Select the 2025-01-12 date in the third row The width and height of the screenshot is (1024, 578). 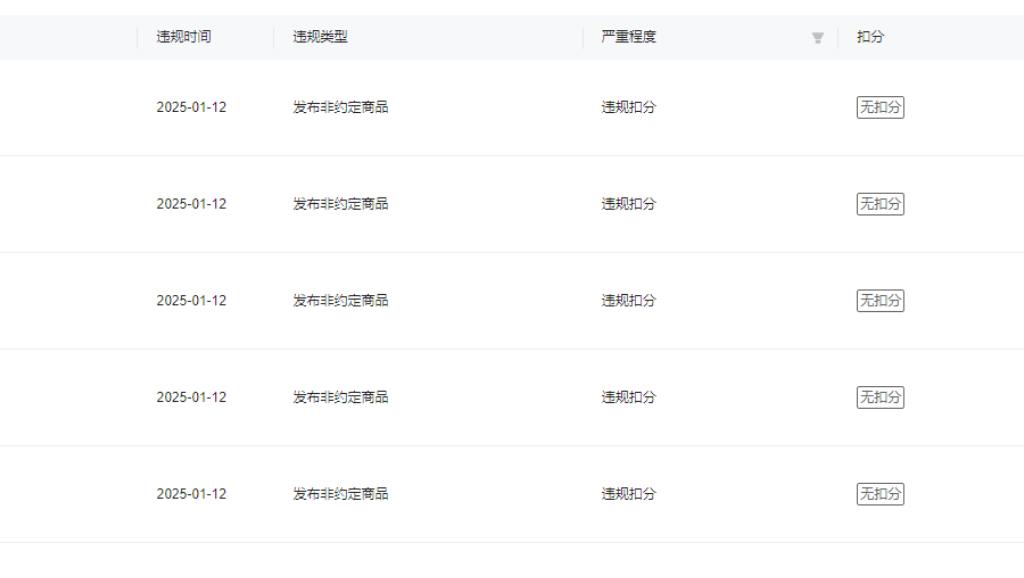click(x=191, y=301)
